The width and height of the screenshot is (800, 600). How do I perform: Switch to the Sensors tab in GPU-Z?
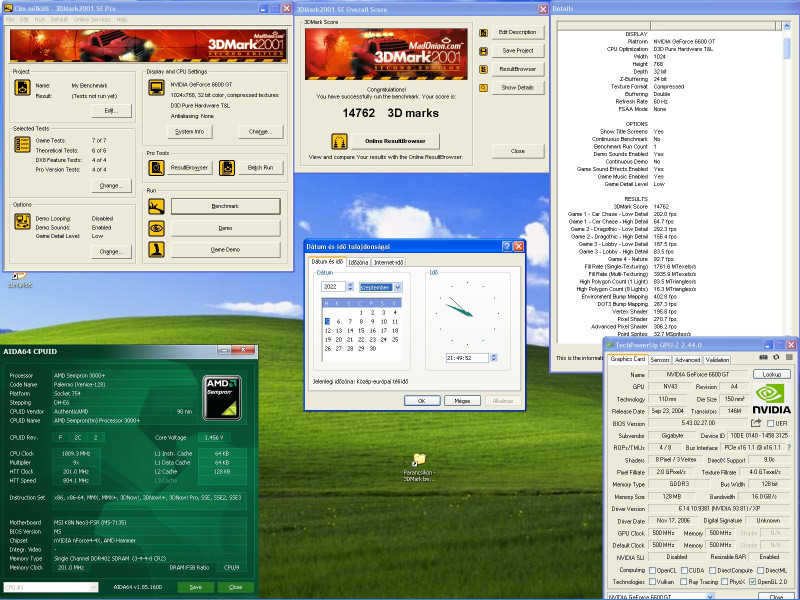click(660, 360)
